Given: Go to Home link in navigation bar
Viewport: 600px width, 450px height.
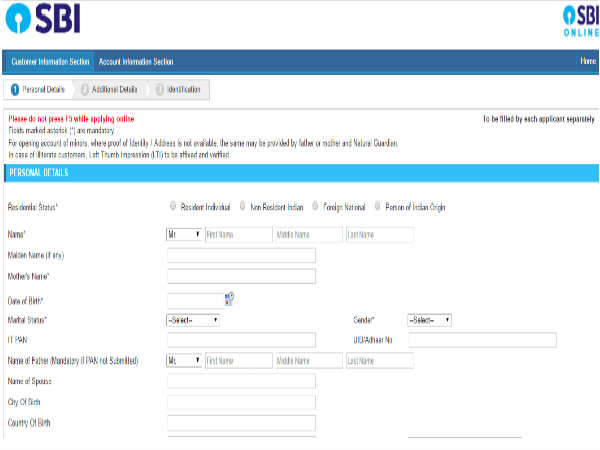Looking at the screenshot, I should [587, 62].
